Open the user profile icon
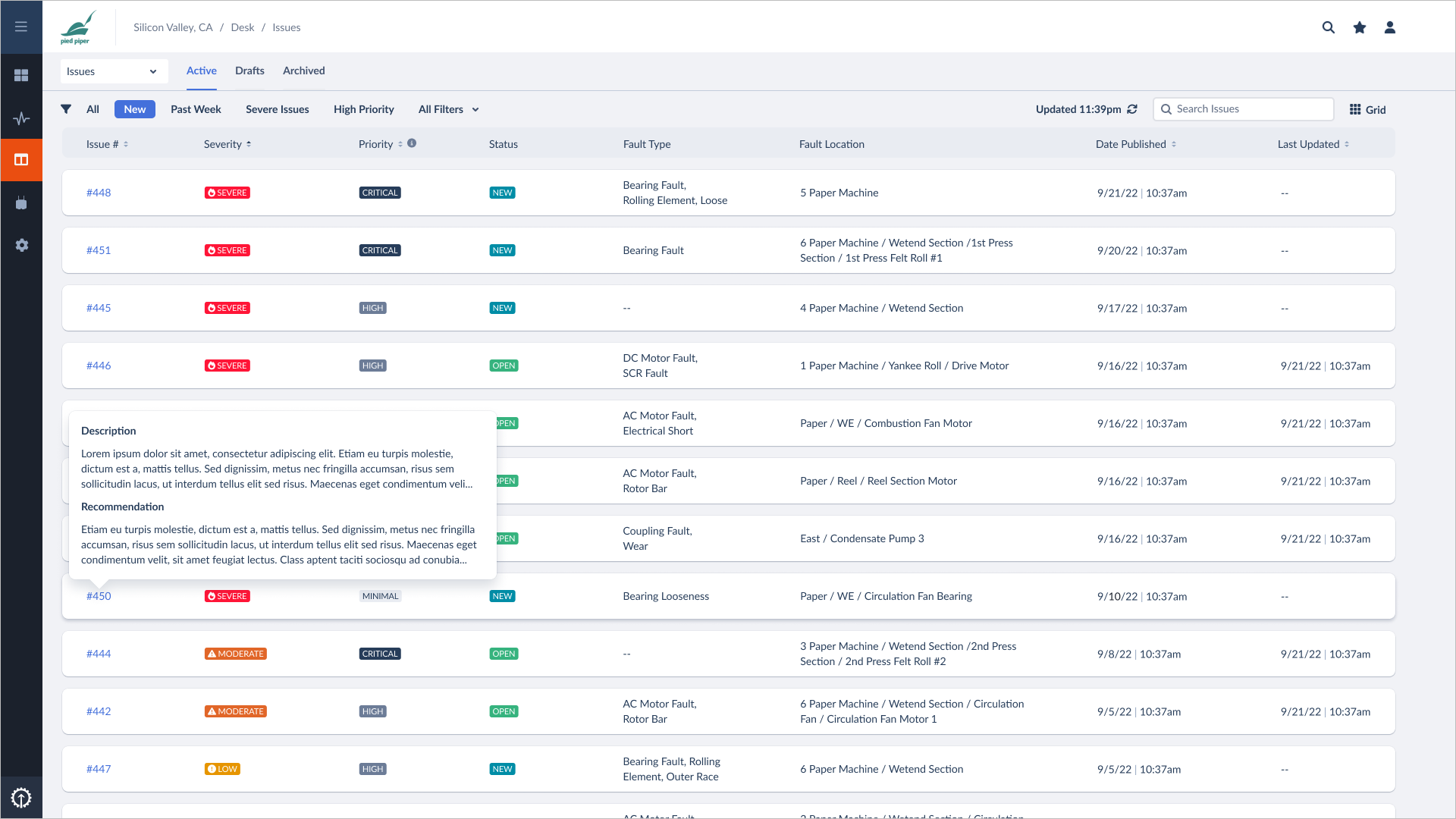The image size is (1456, 819). [1390, 27]
